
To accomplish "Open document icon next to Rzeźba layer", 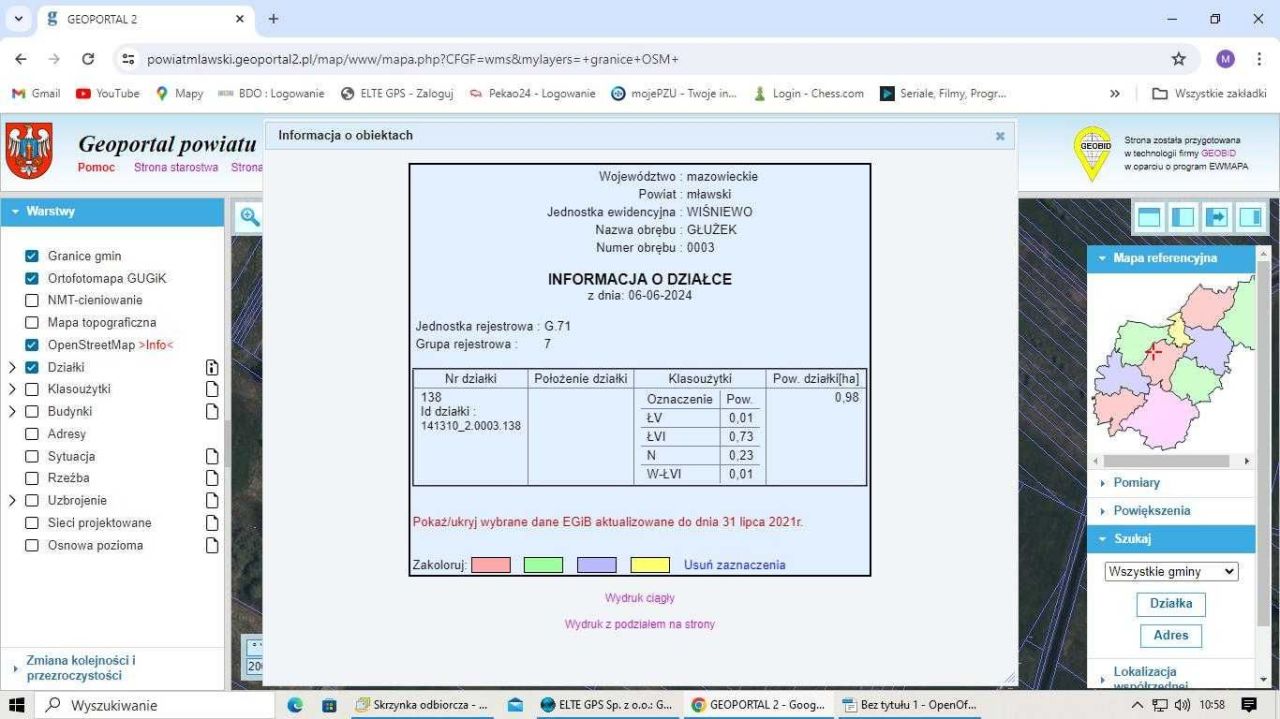I will point(211,478).
